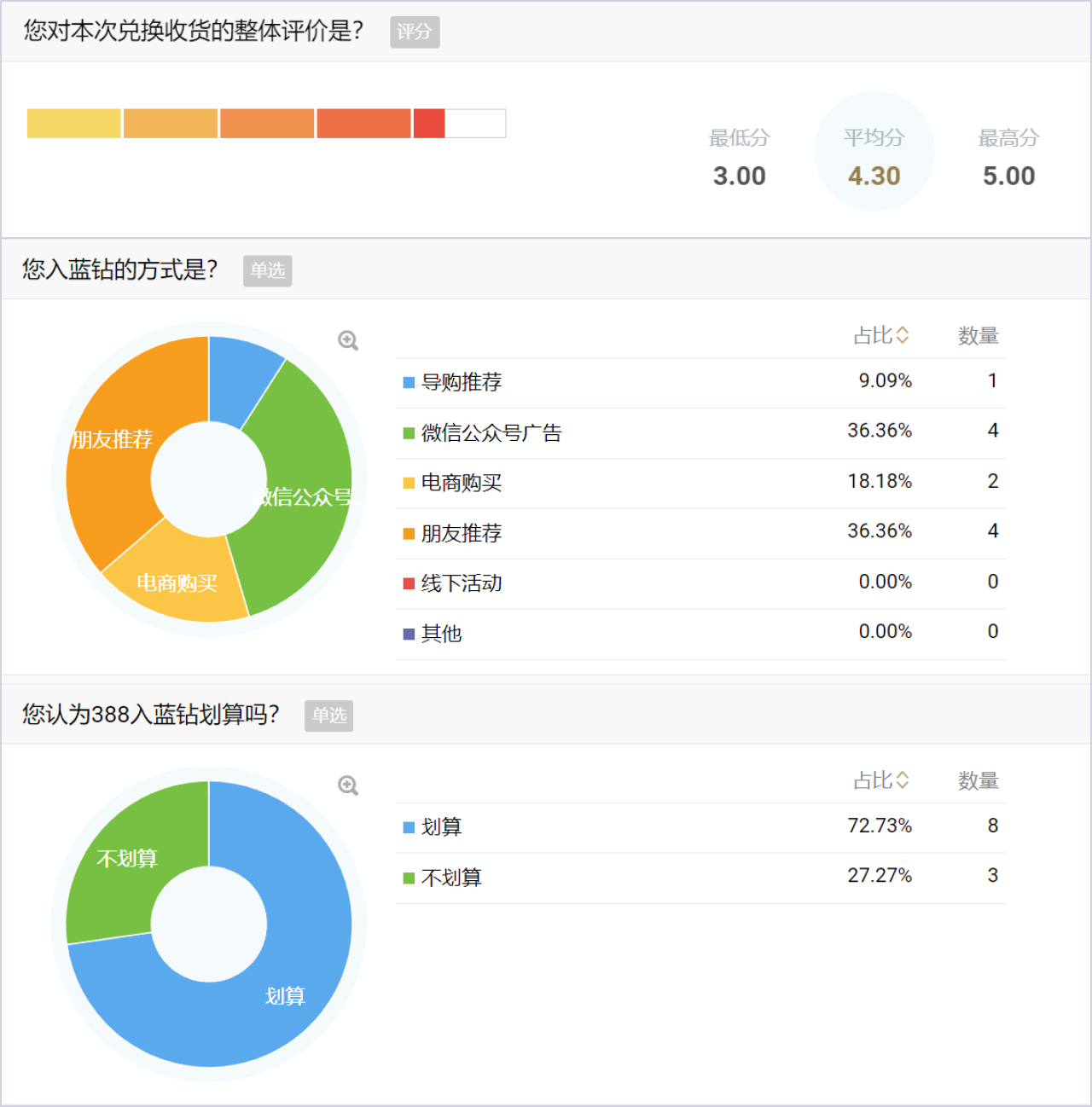
Task: Sort the 划算 table by 占比 arrows
Action: click(x=903, y=780)
